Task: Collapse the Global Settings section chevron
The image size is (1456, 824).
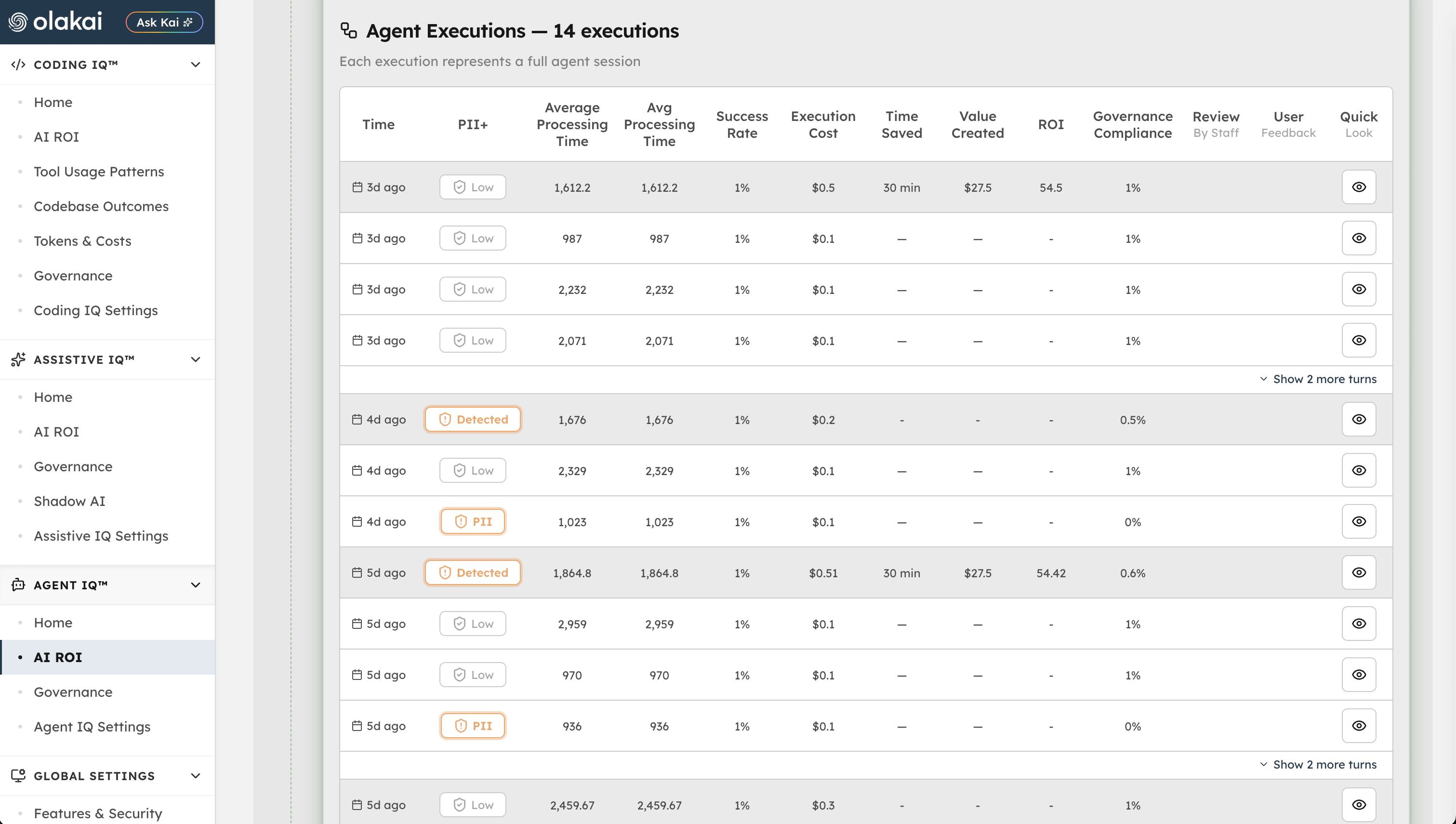Action: (x=196, y=775)
